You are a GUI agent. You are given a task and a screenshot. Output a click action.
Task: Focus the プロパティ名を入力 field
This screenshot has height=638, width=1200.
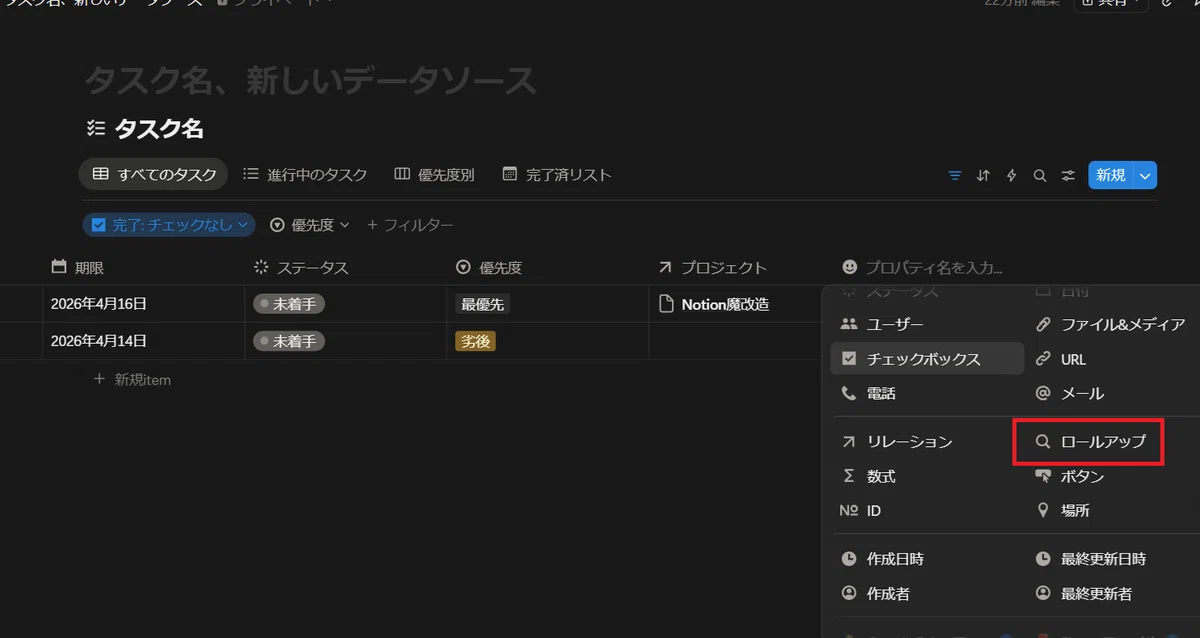[x=934, y=267]
